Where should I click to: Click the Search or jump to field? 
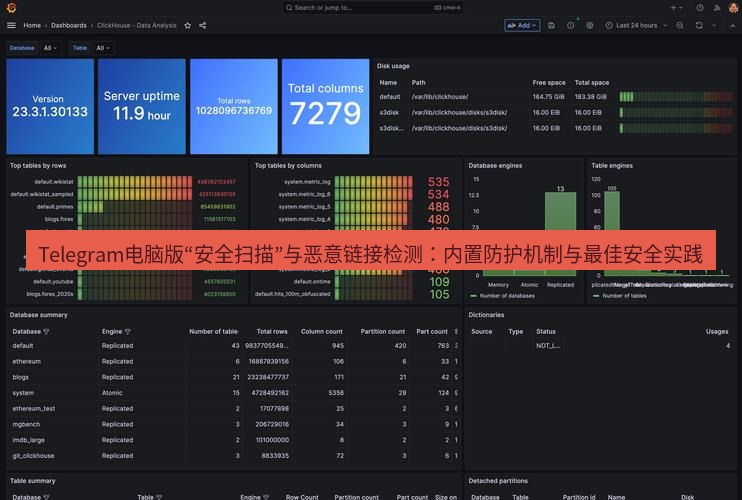[372, 8]
